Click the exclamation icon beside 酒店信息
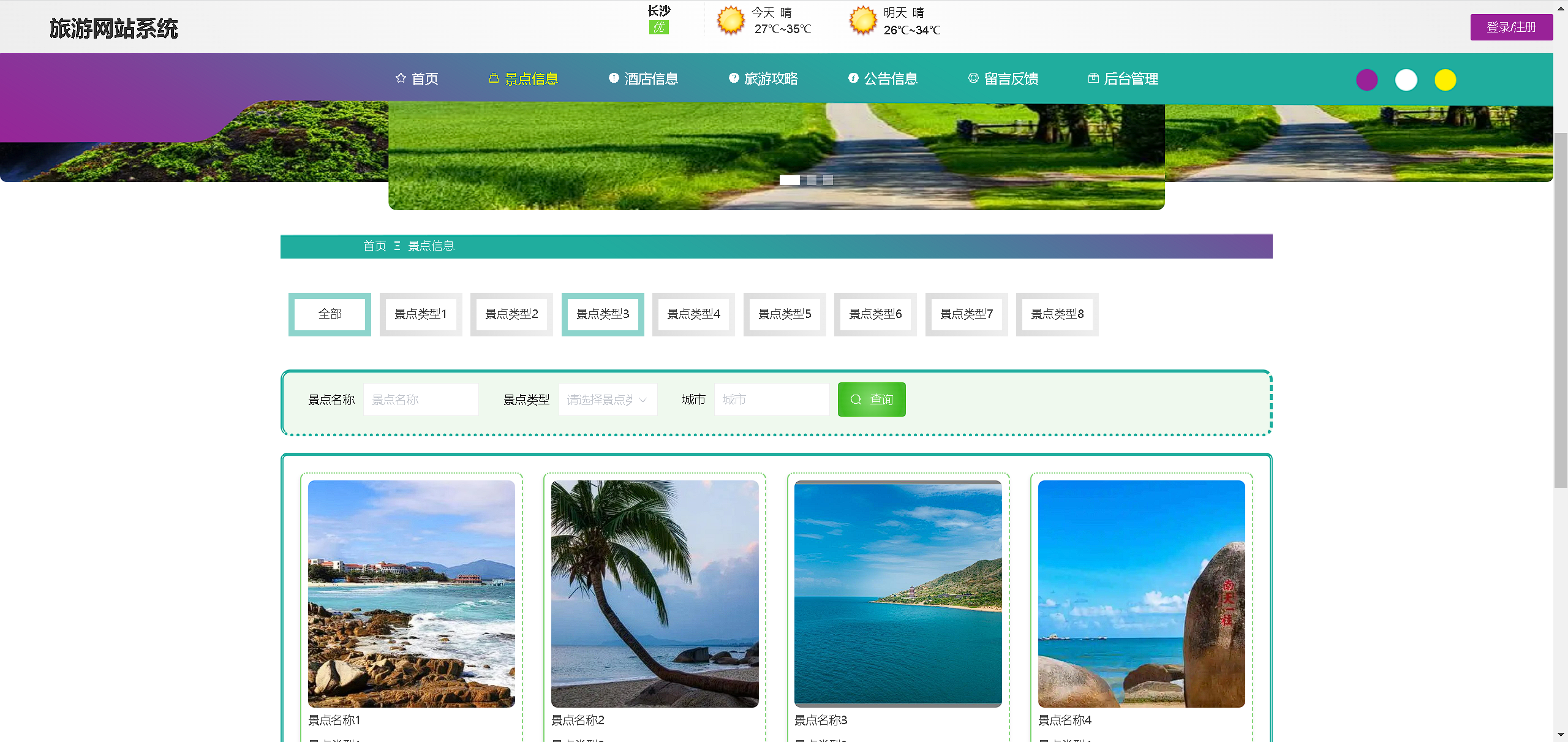The height and width of the screenshot is (742, 1568). (614, 78)
